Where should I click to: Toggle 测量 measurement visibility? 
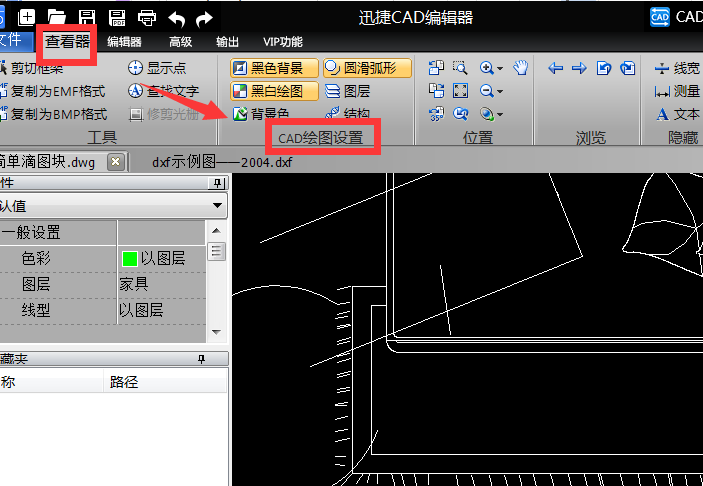[x=678, y=91]
